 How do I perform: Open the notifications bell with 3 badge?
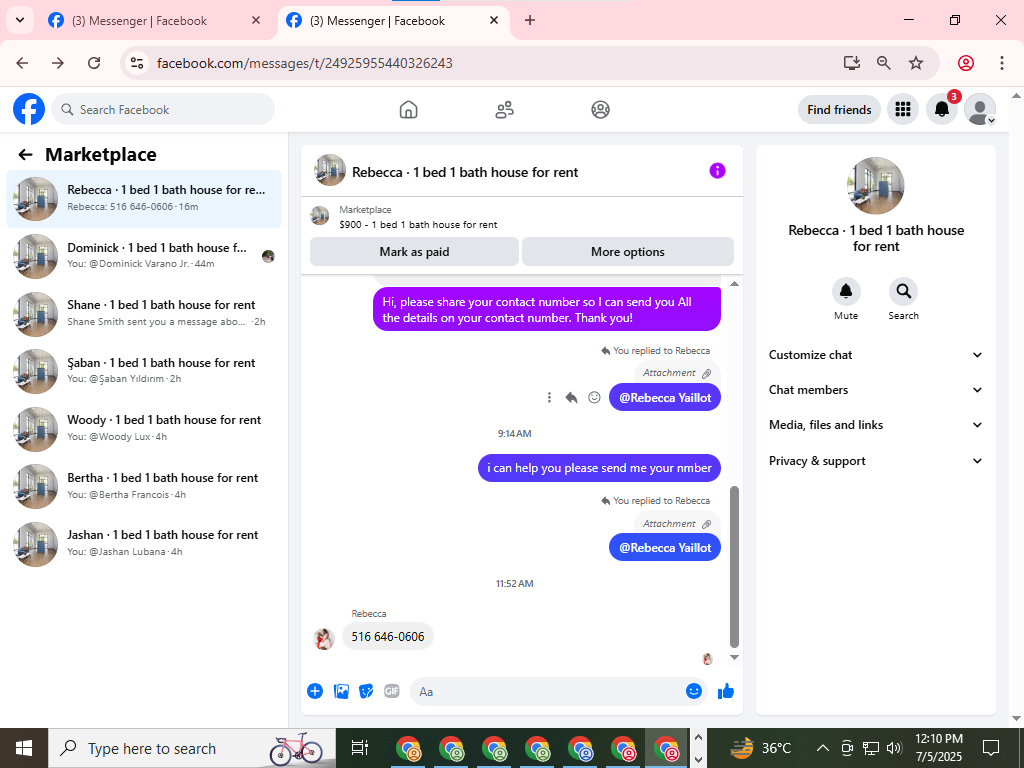tap(942, 110)
